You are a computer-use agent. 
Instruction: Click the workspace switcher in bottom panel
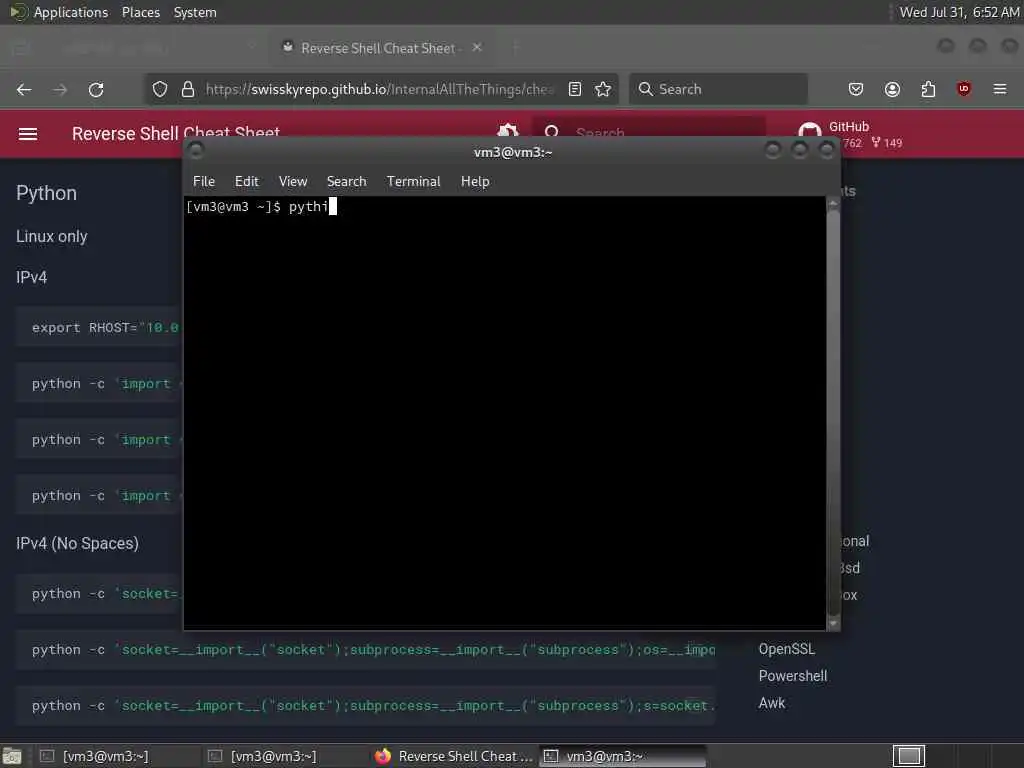(x=909, y=756)
